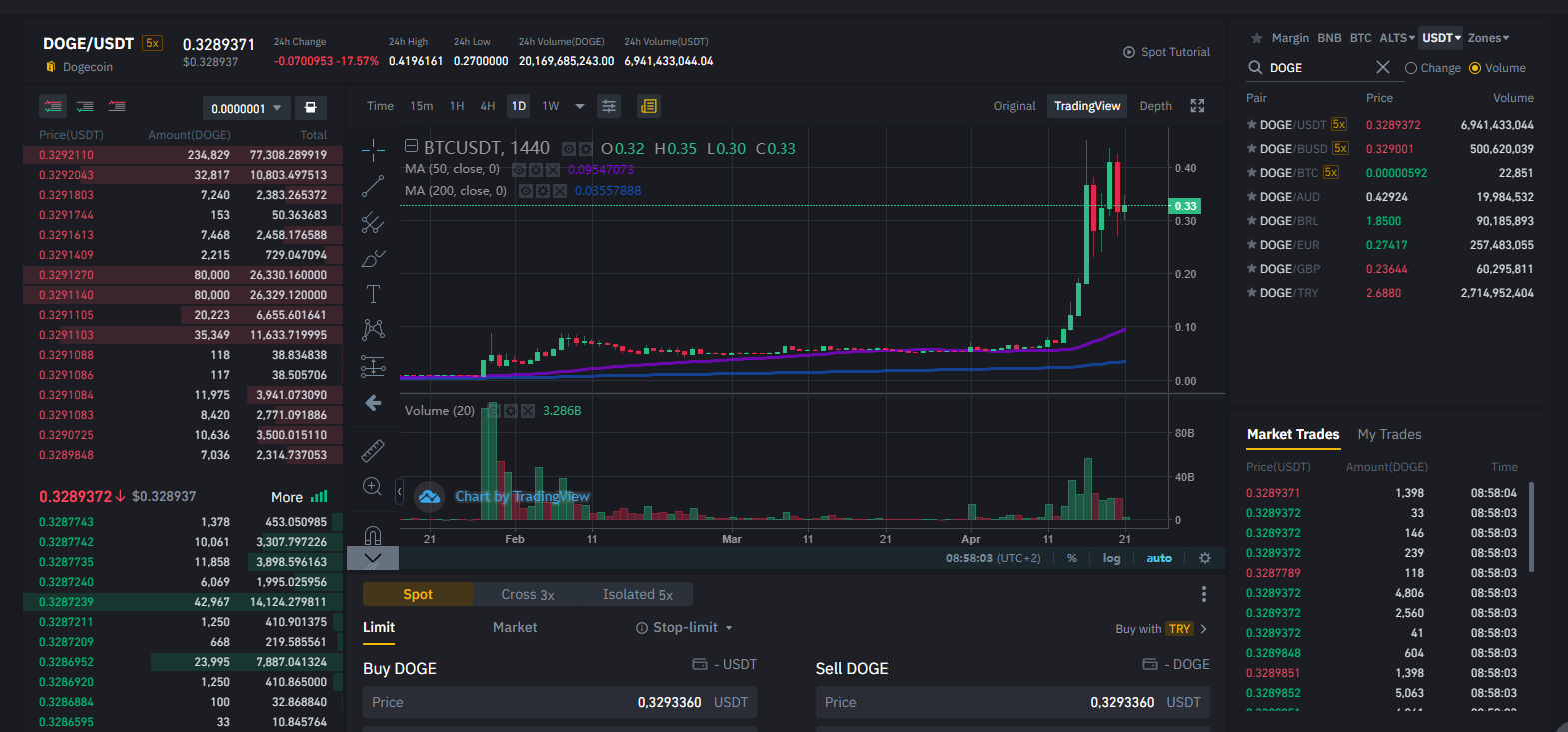
Task: Click the Buy DOGE price input field
Action: click(x=560, y=702)
